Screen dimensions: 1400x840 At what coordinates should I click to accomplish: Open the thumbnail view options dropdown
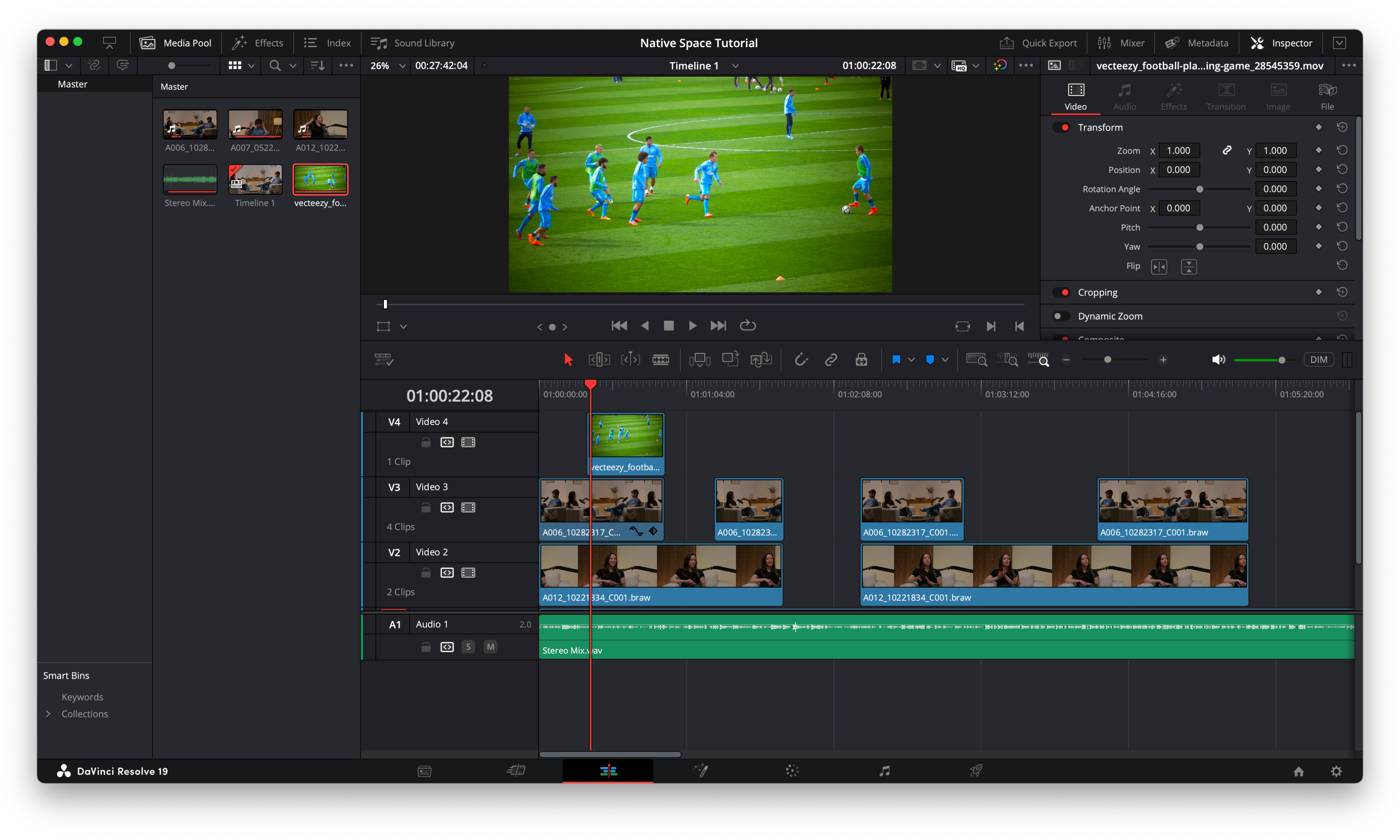click(x=251, y=66)
